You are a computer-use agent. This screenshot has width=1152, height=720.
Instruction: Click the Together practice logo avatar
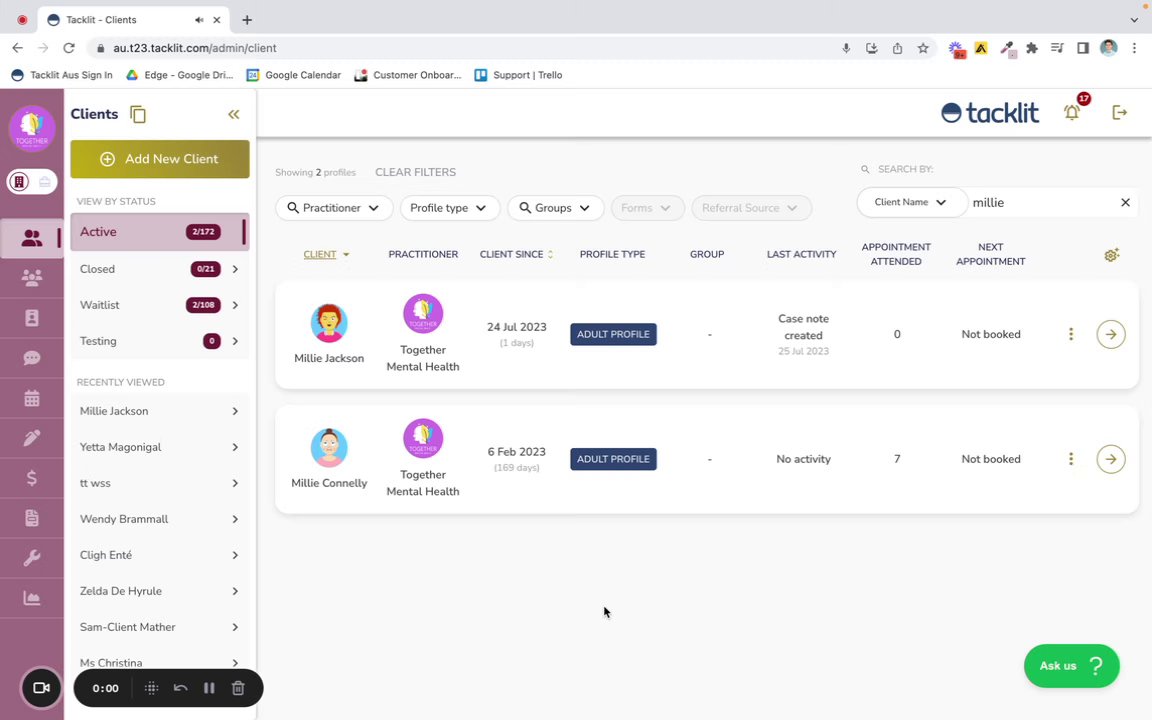pyautogui.click(x=32, y=128)
